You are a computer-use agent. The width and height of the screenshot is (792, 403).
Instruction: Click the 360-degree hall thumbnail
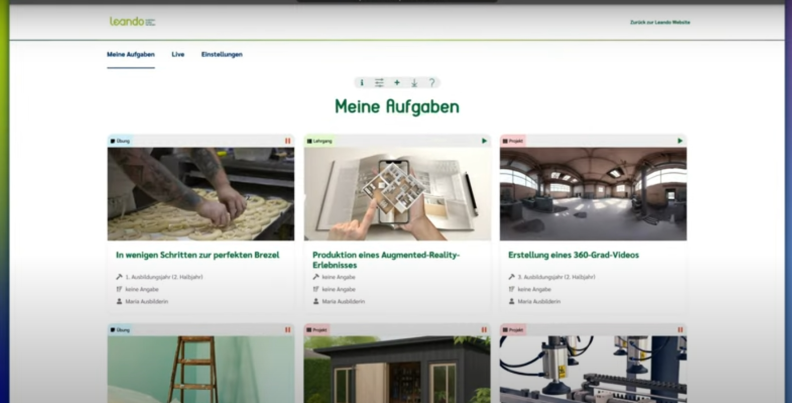[593, 194]
